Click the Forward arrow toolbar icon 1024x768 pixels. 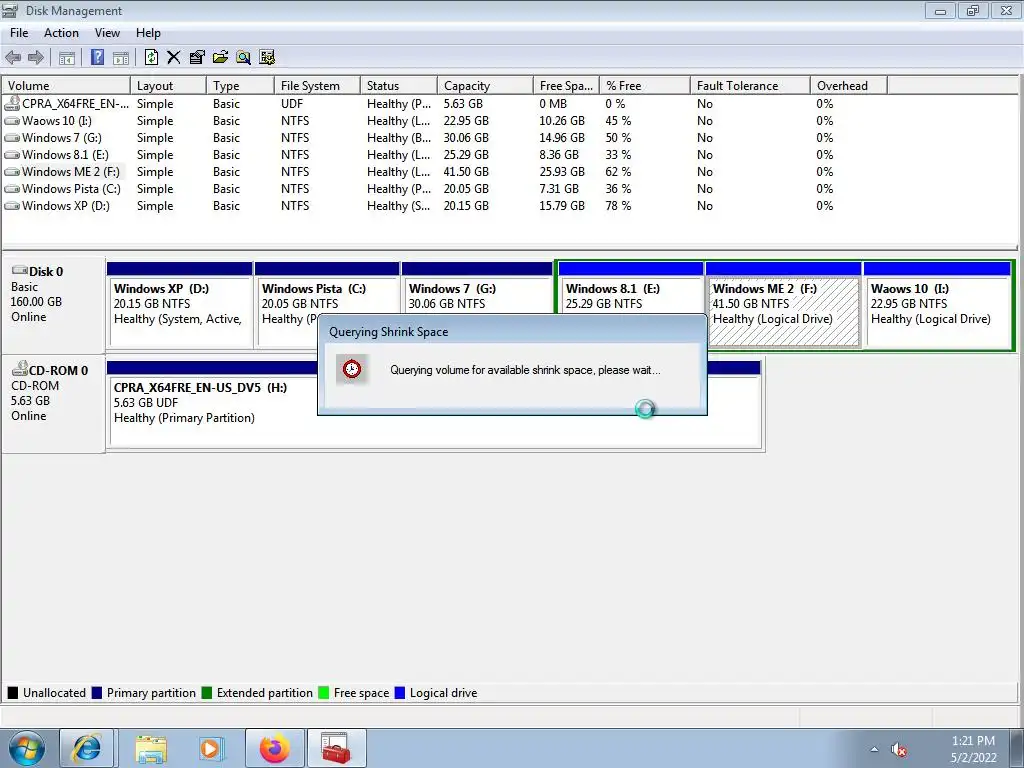click(x=36, y=57)
